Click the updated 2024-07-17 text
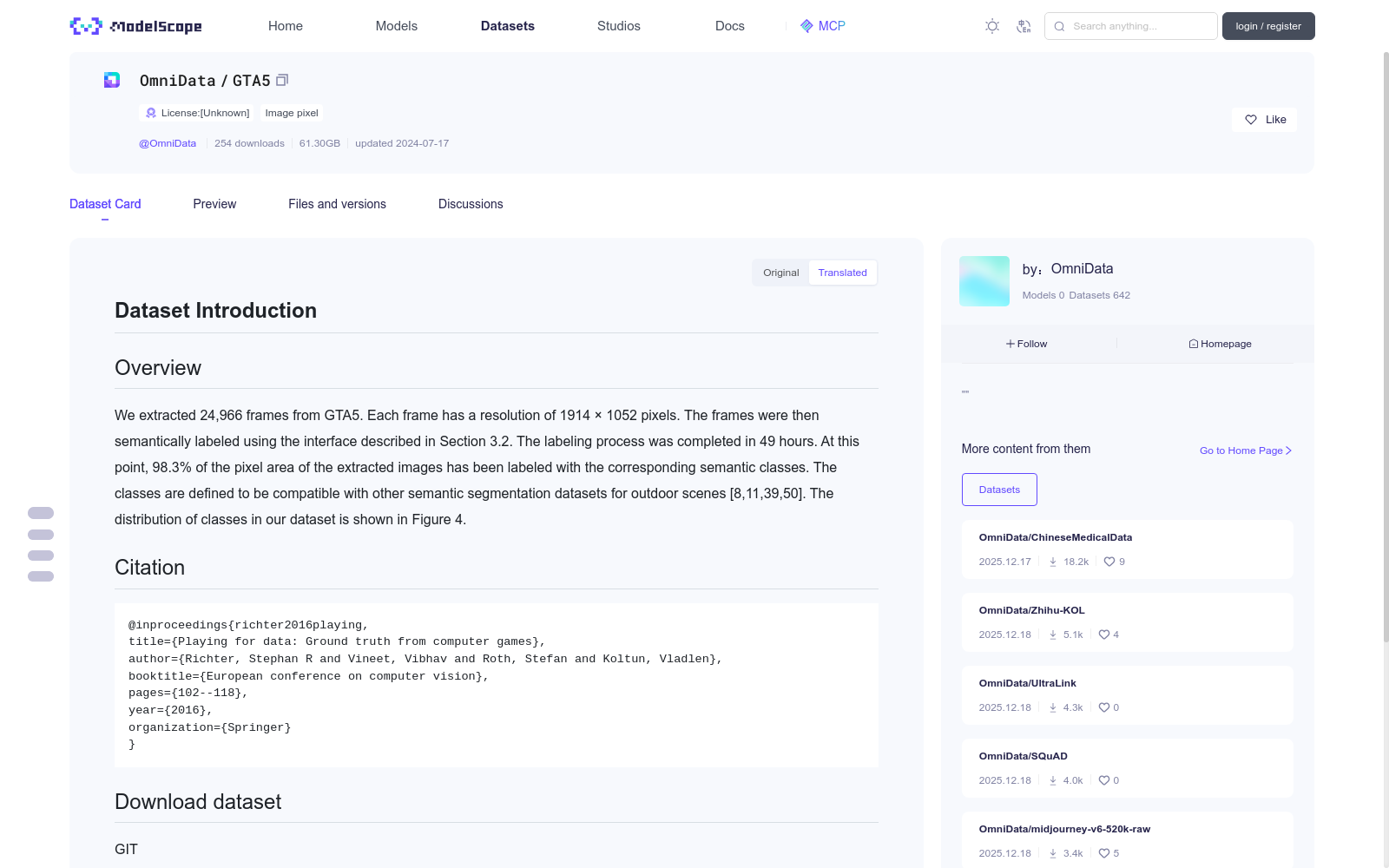The height and width of the screenshot is (868, 1389). click(402, 143)
